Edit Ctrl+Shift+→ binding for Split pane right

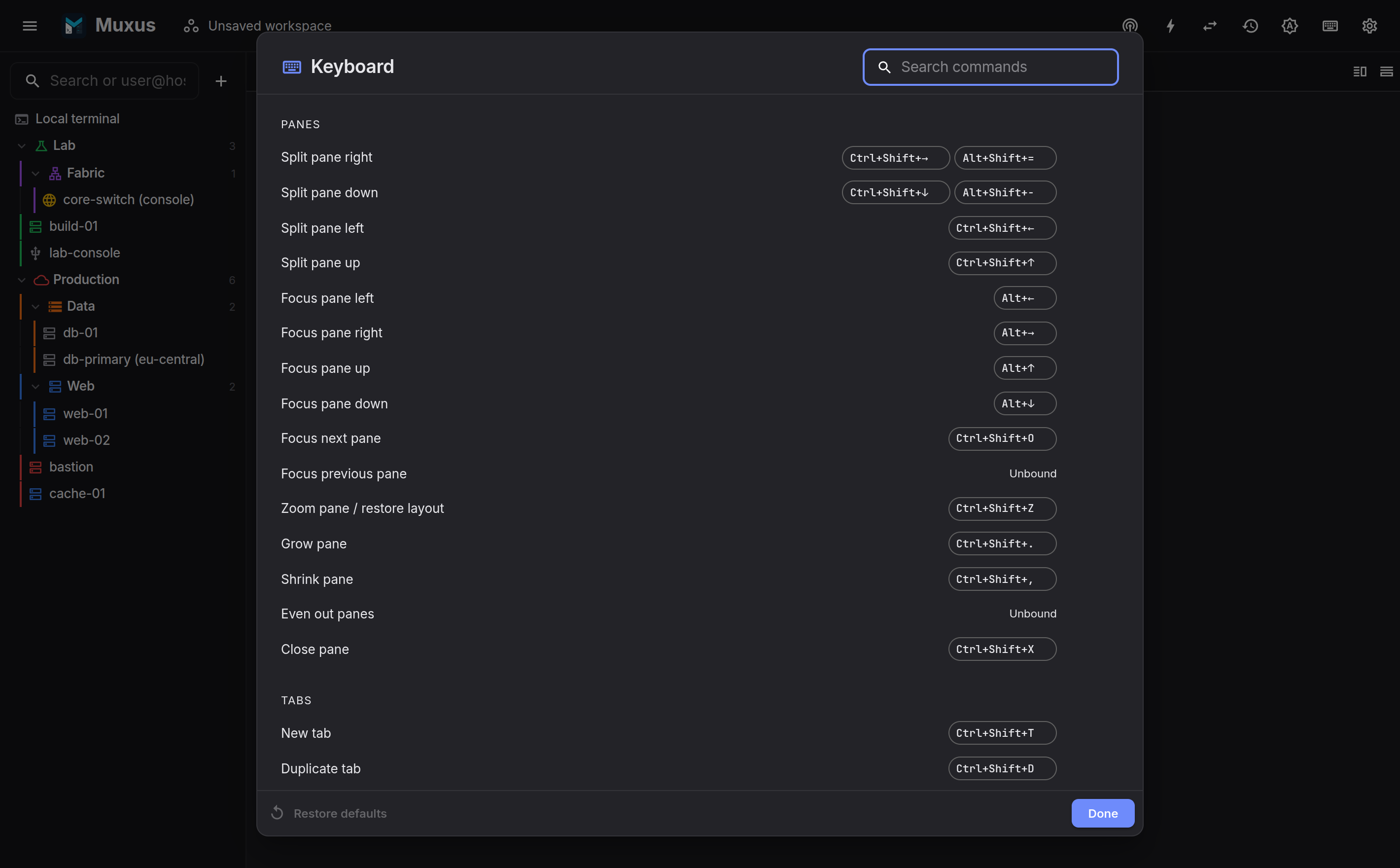coord(895,158)
